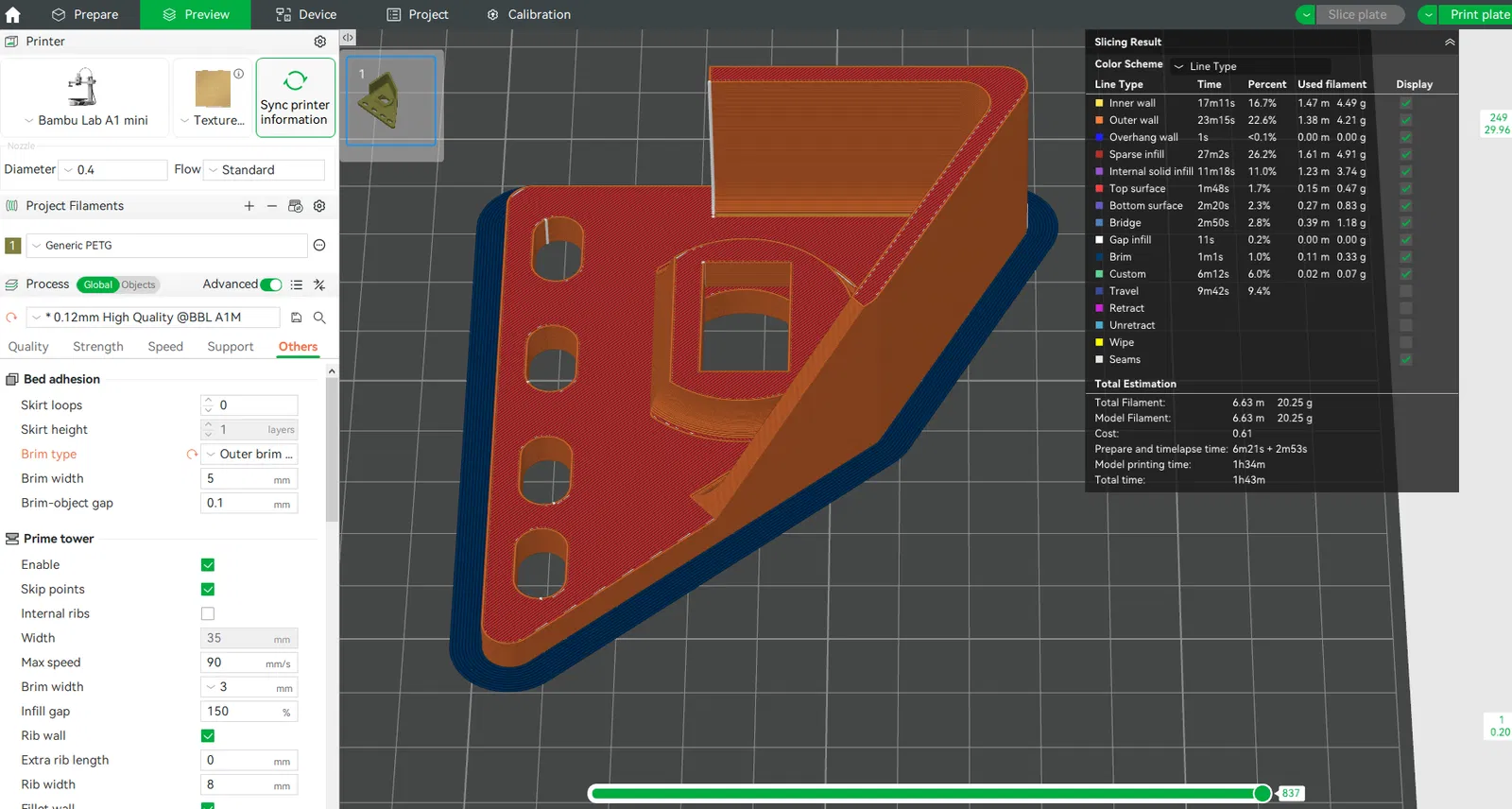Click Max speed input field
Image resolution: width=1512 pixels, height=809 pixels.
point(250,663)
